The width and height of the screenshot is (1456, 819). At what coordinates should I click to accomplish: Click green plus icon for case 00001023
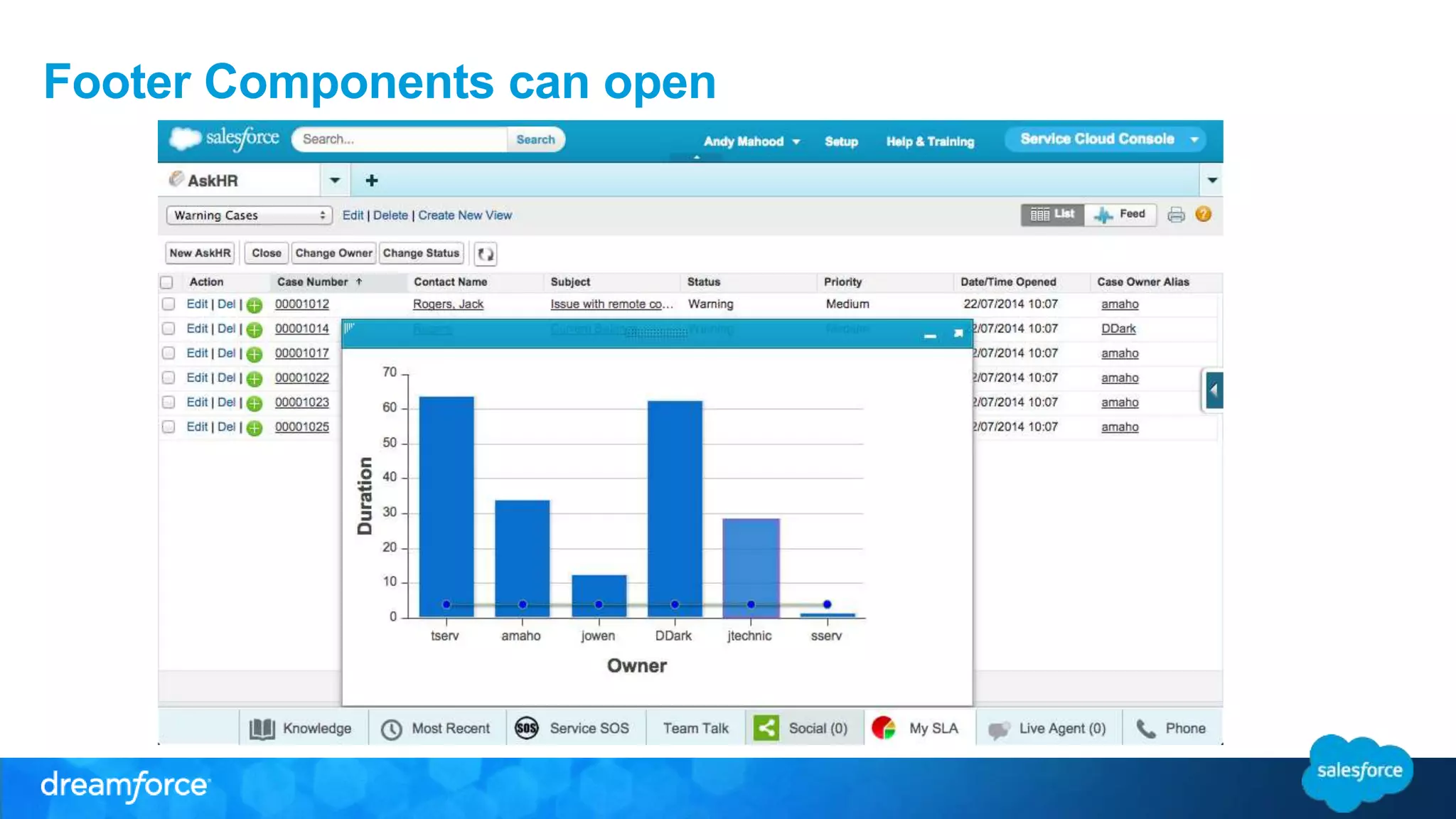coord(255,403)
